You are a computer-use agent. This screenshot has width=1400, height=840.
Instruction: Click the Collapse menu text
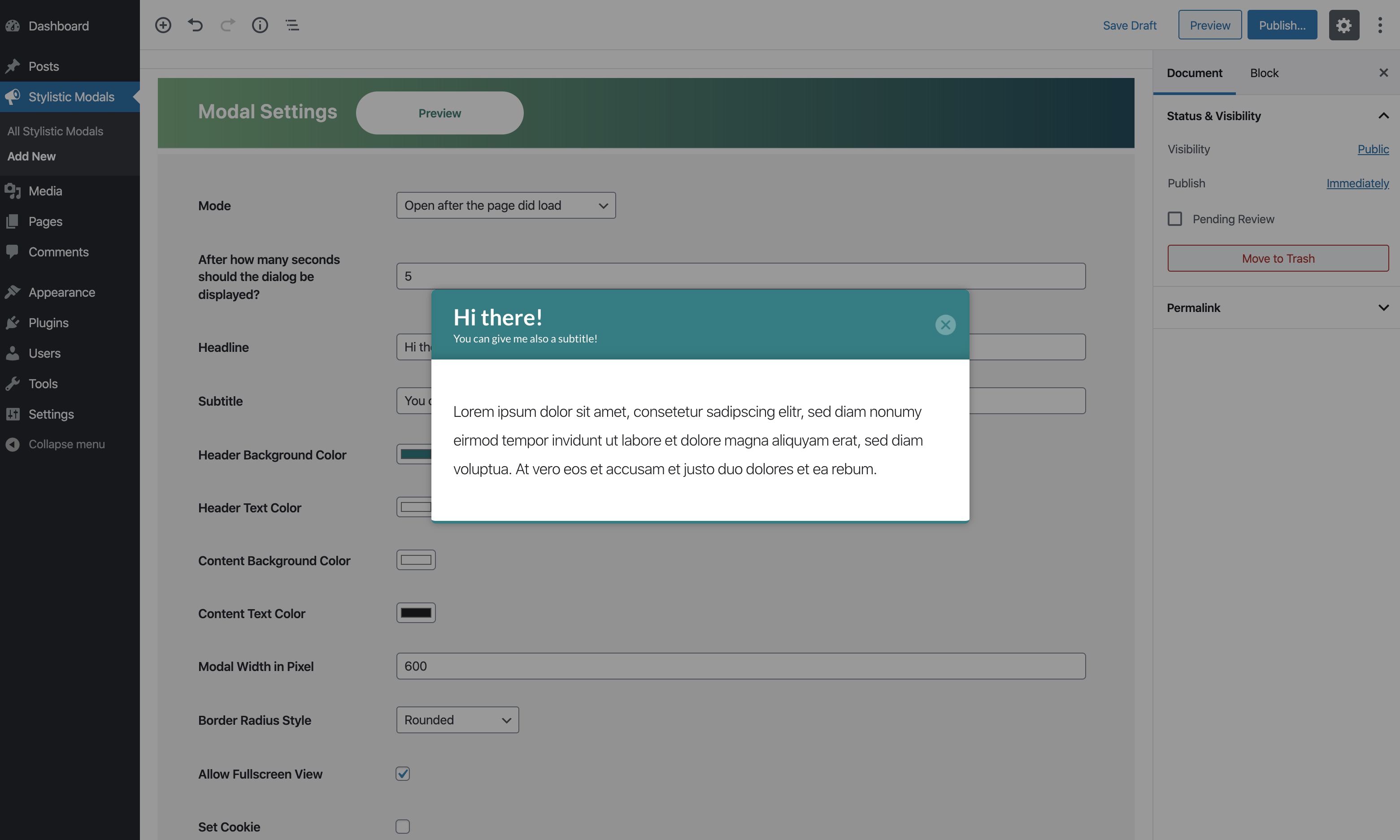click(67, 444)
